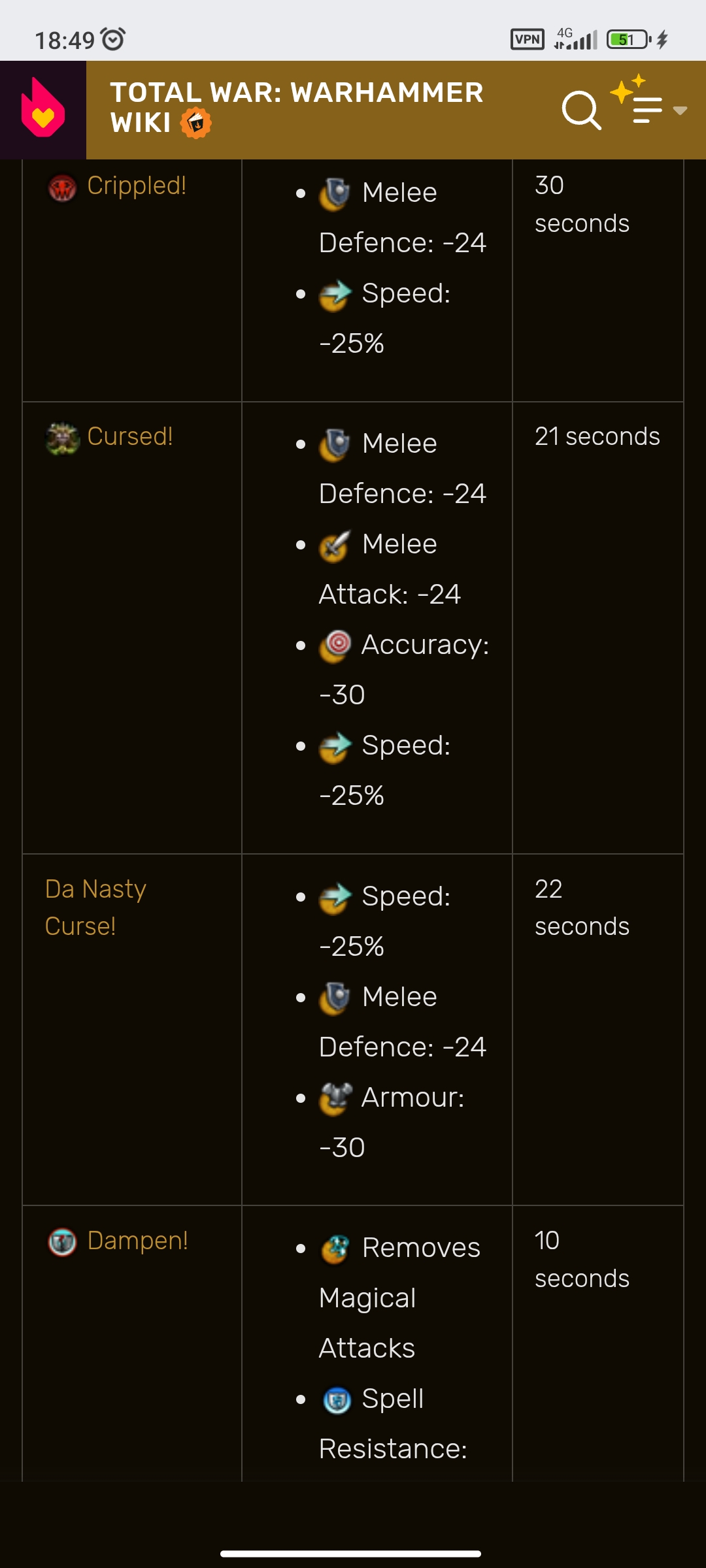The image size is (706, 1568).
Task: Open the Dampen! ability link
Action: click(138, 1241)
